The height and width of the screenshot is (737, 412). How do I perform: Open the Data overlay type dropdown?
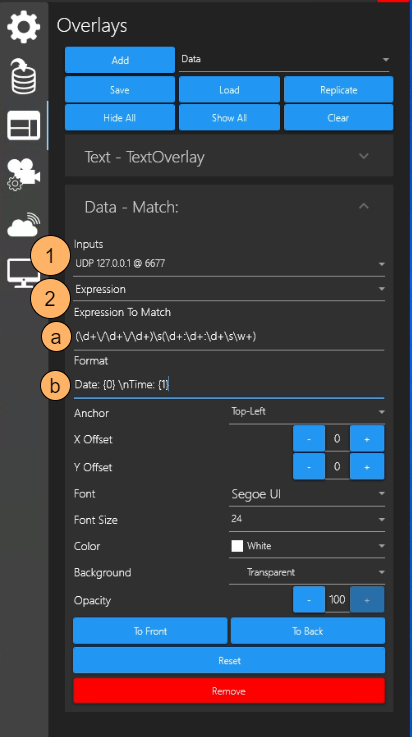click(284, 60)
